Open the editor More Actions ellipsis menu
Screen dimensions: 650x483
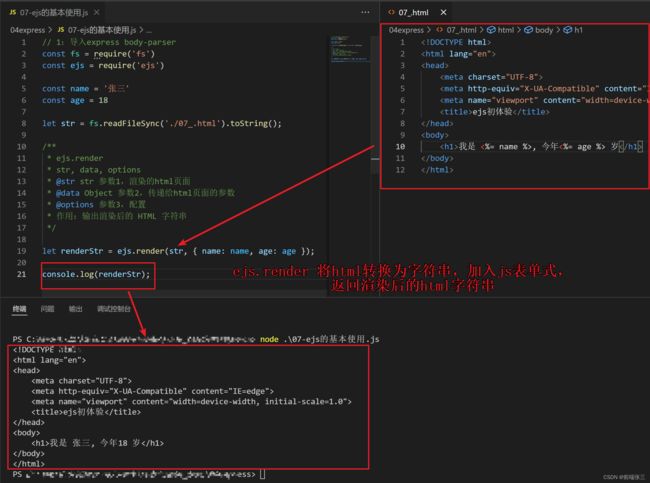click(x=365, y=12)
